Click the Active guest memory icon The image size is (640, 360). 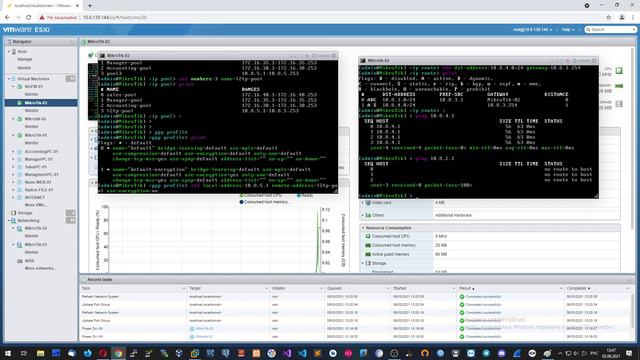click(x=368, y=254)
